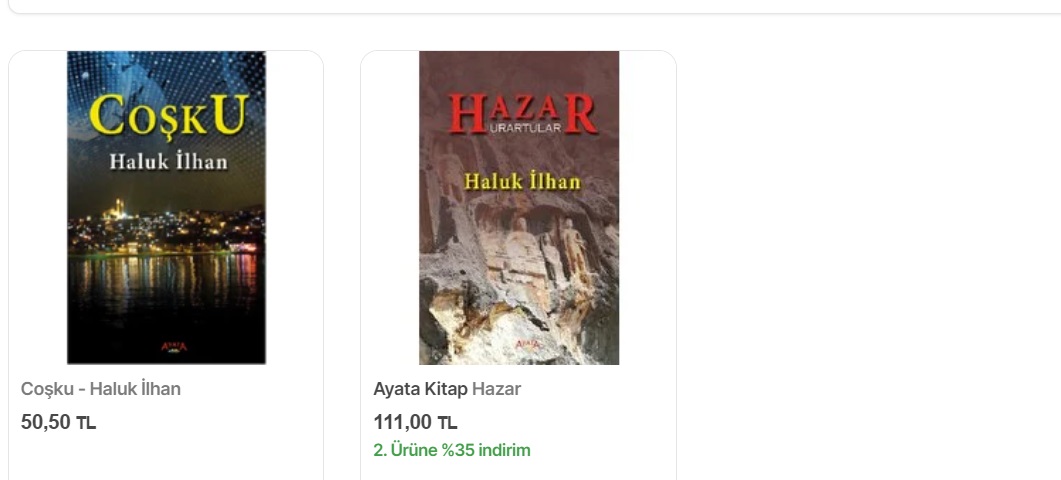Click the 50,50 TL price
The image size is (1061, 480).
click(58, 422)
